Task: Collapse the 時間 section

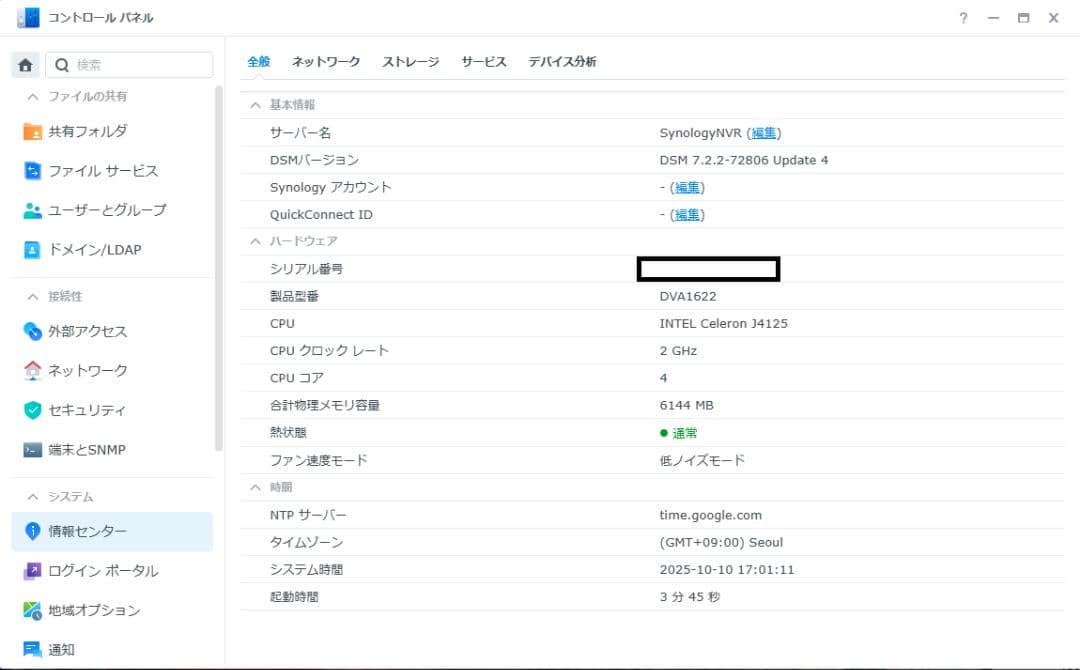Action: click(x=256, y=487)
